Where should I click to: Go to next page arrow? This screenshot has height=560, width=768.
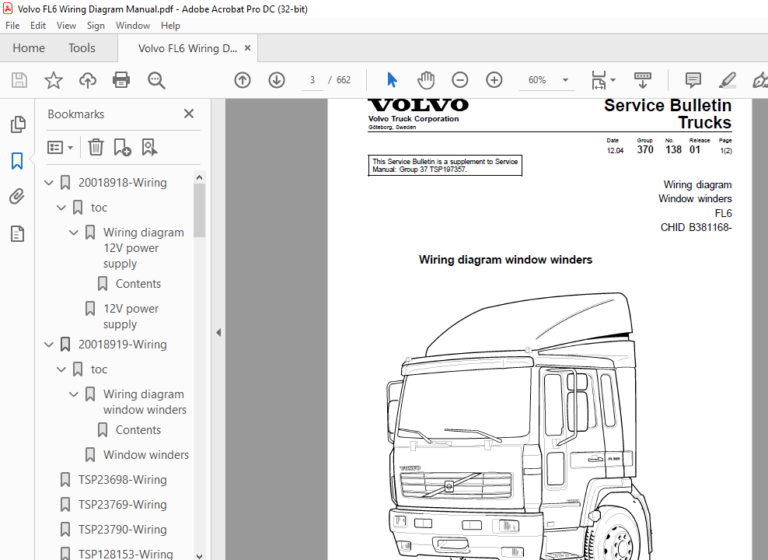click(277, 80)
